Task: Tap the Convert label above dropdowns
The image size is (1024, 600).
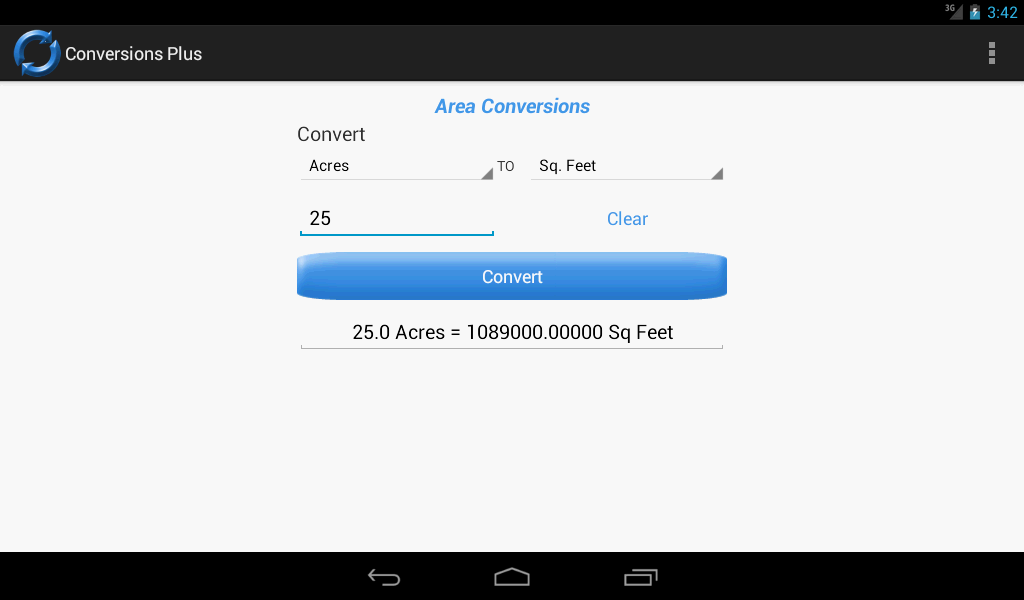Action: coord(331,134)
